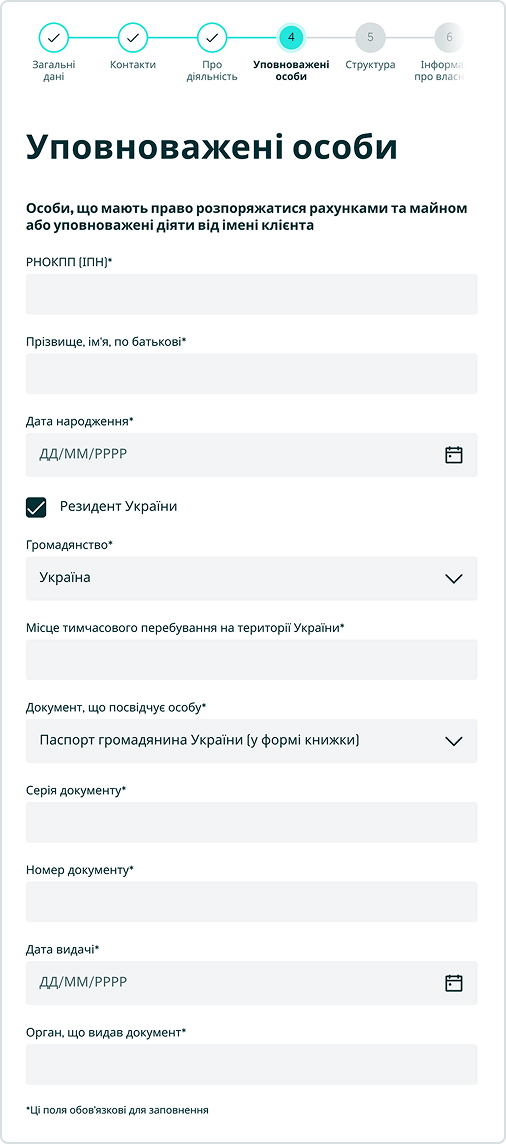Open the Україна citizenship combo box
Viewport: 506px width, 1144px height.
click(252, 579)
